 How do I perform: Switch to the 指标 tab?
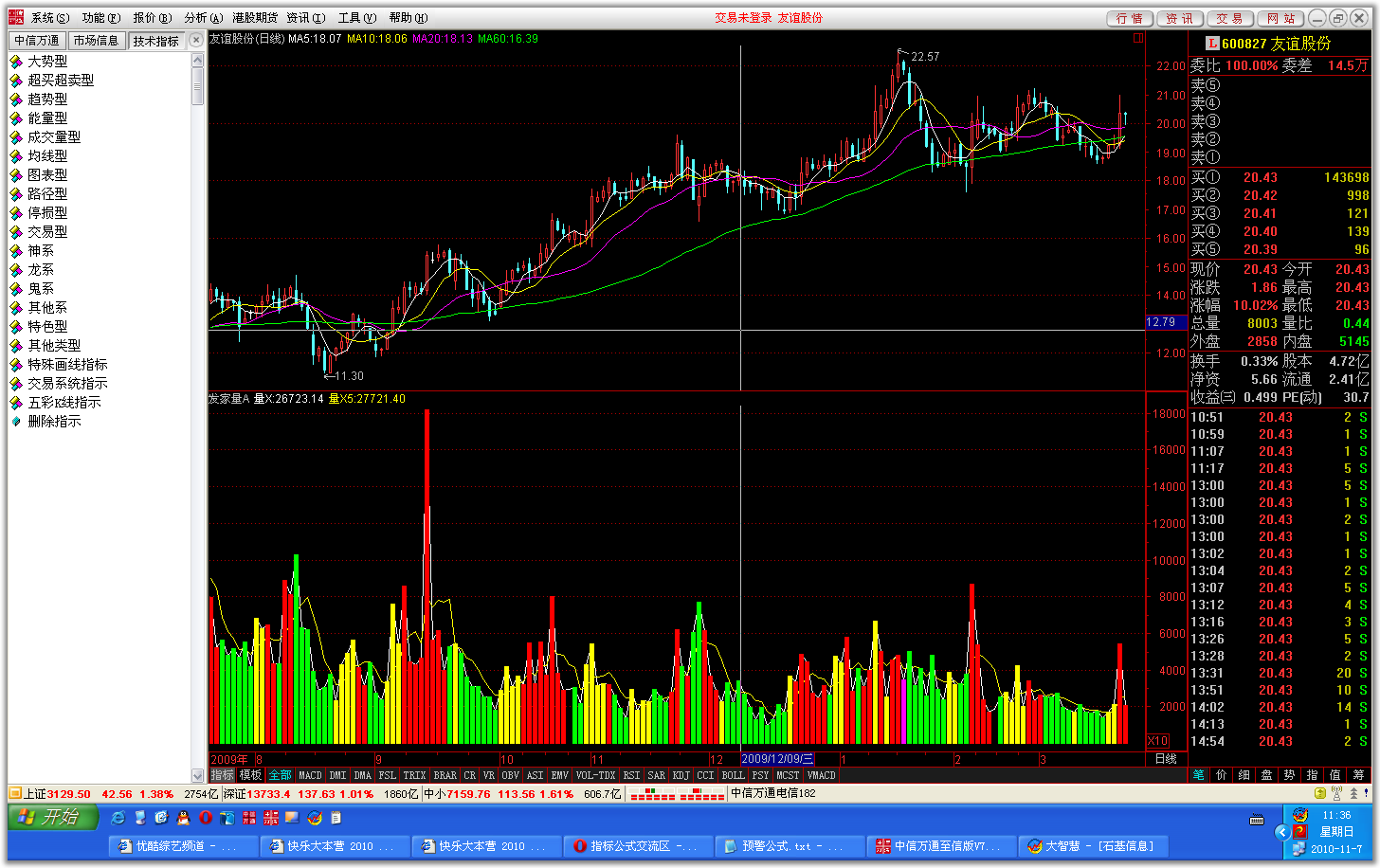(x=223, y=775)
